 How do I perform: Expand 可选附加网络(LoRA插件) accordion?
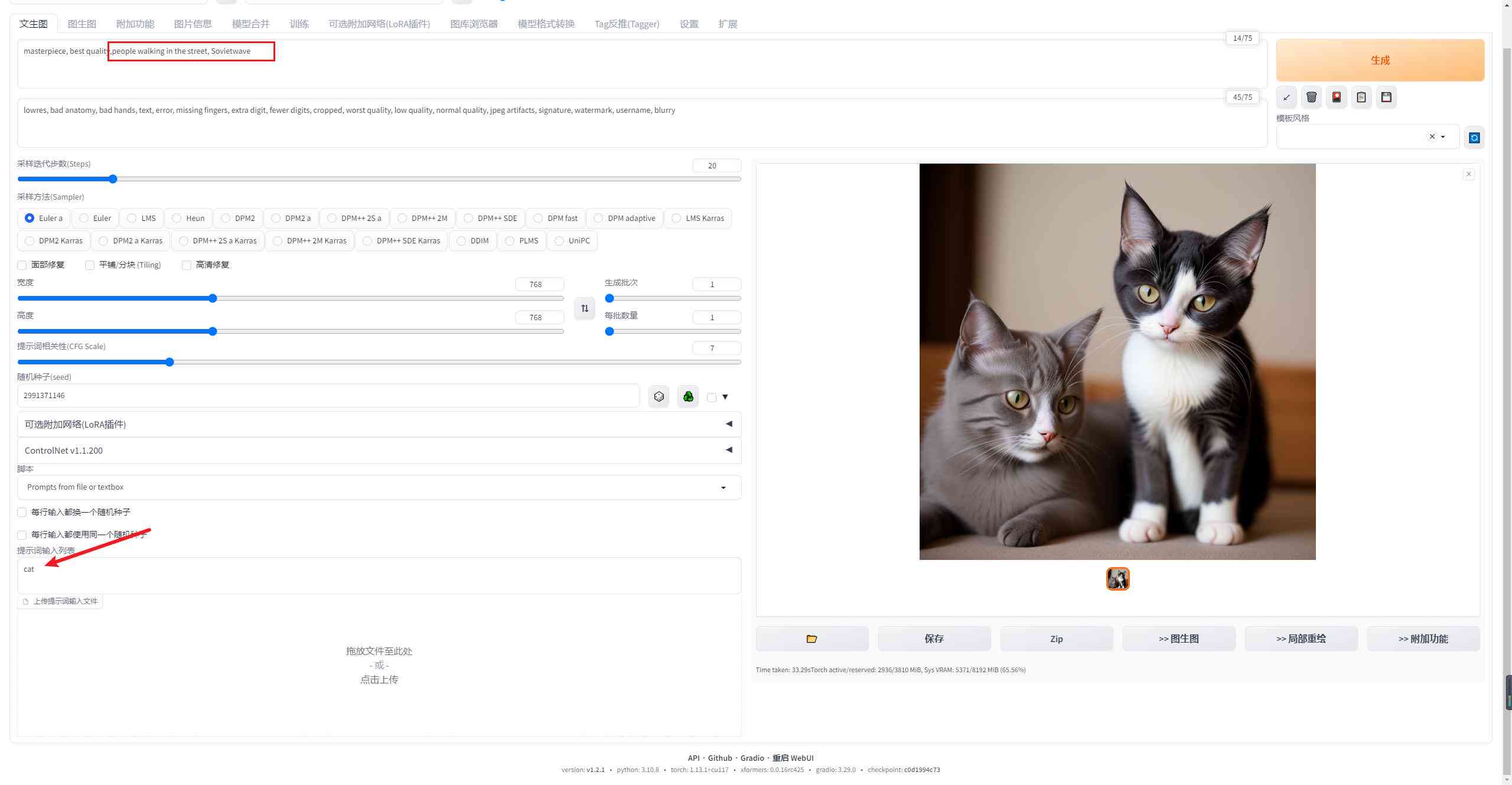(x=379, y=424)
